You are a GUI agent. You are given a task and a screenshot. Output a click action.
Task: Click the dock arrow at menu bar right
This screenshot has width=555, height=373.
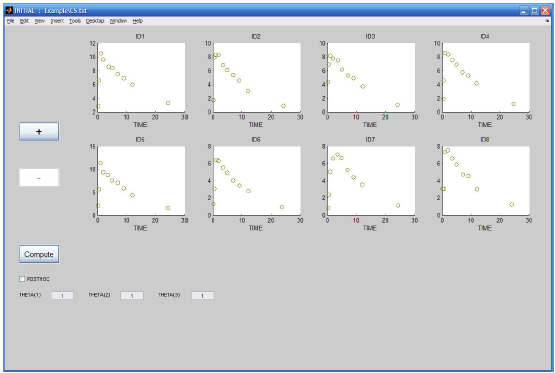(x=547, y=21)
